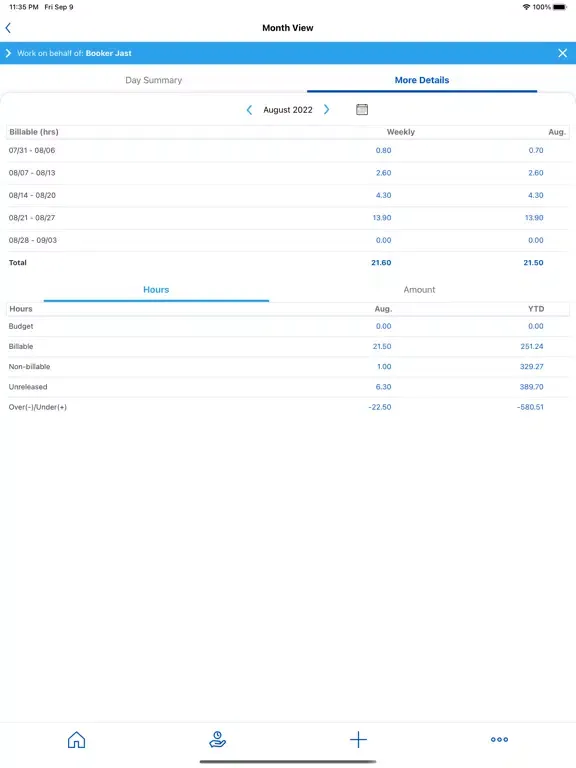The width and height of the screenshot is (576, 768).
Task: Open weekly value 0.00 for 08/28 - 09/03
Action: [x=384, y=240]
